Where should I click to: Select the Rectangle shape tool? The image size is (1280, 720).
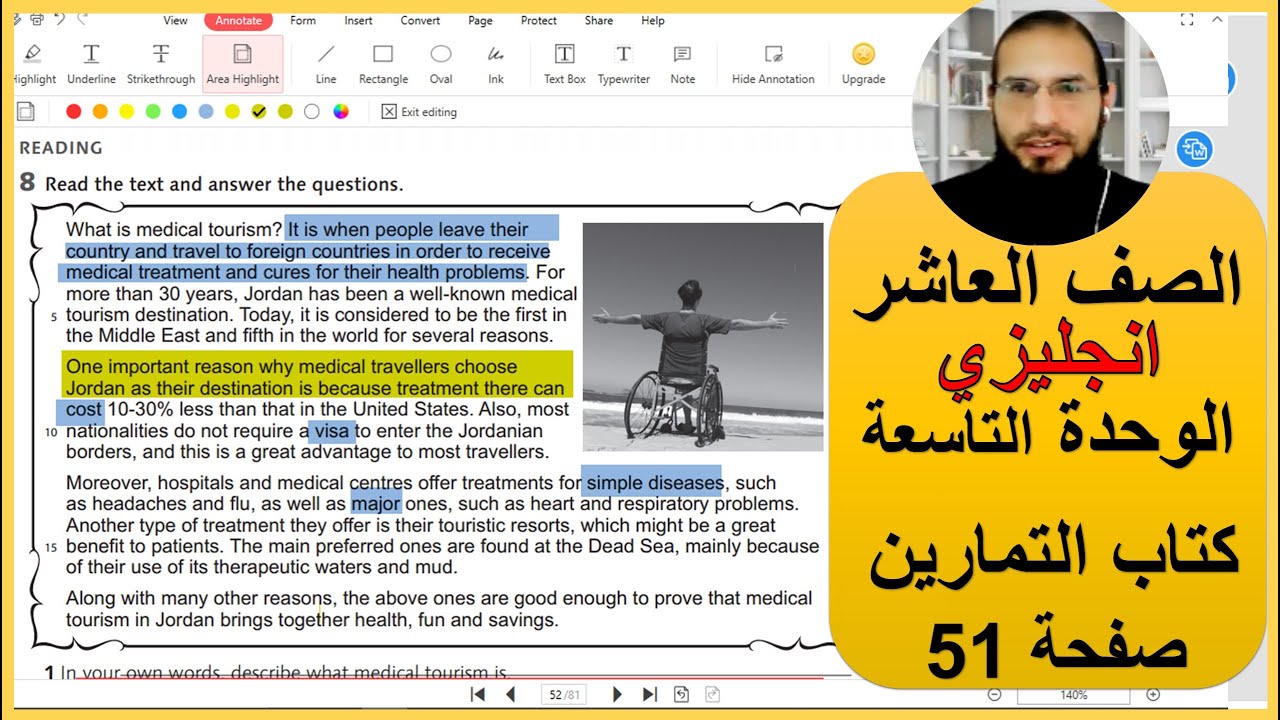383,63
